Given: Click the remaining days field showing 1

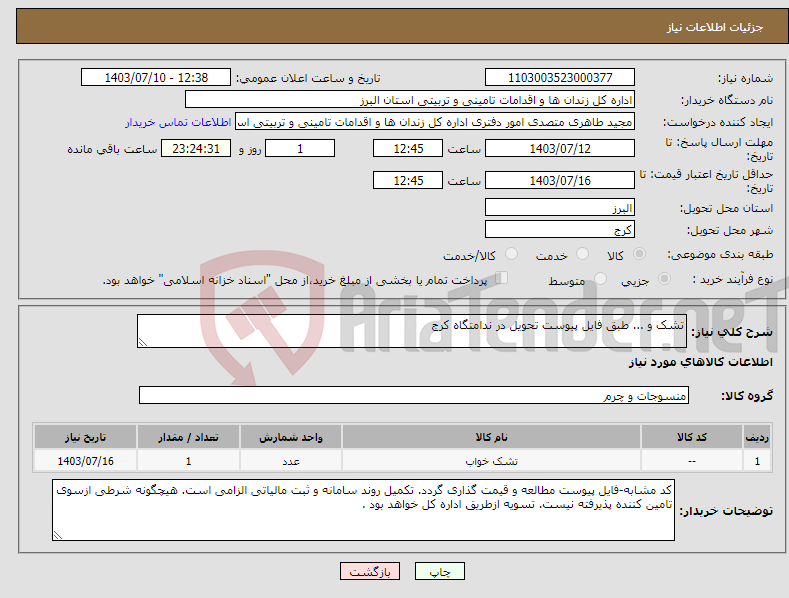Looking at the screenshot, I should (x=300, y=148).
